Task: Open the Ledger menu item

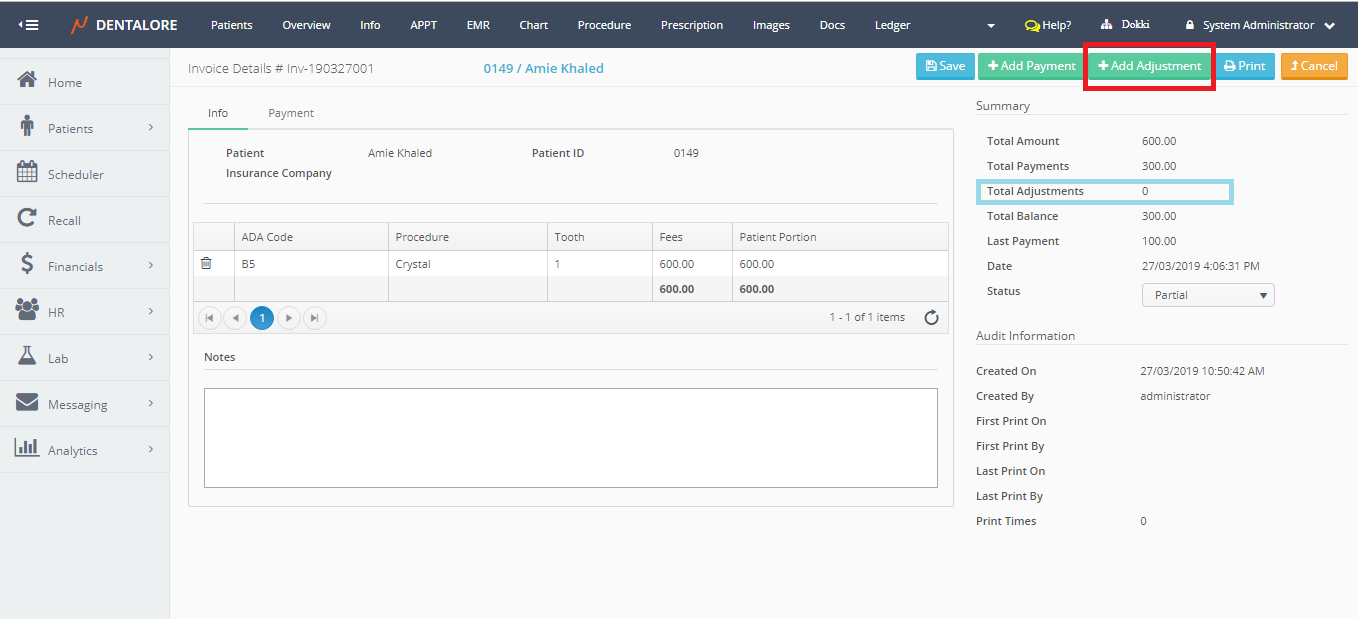Action: [x=892, y=25]
